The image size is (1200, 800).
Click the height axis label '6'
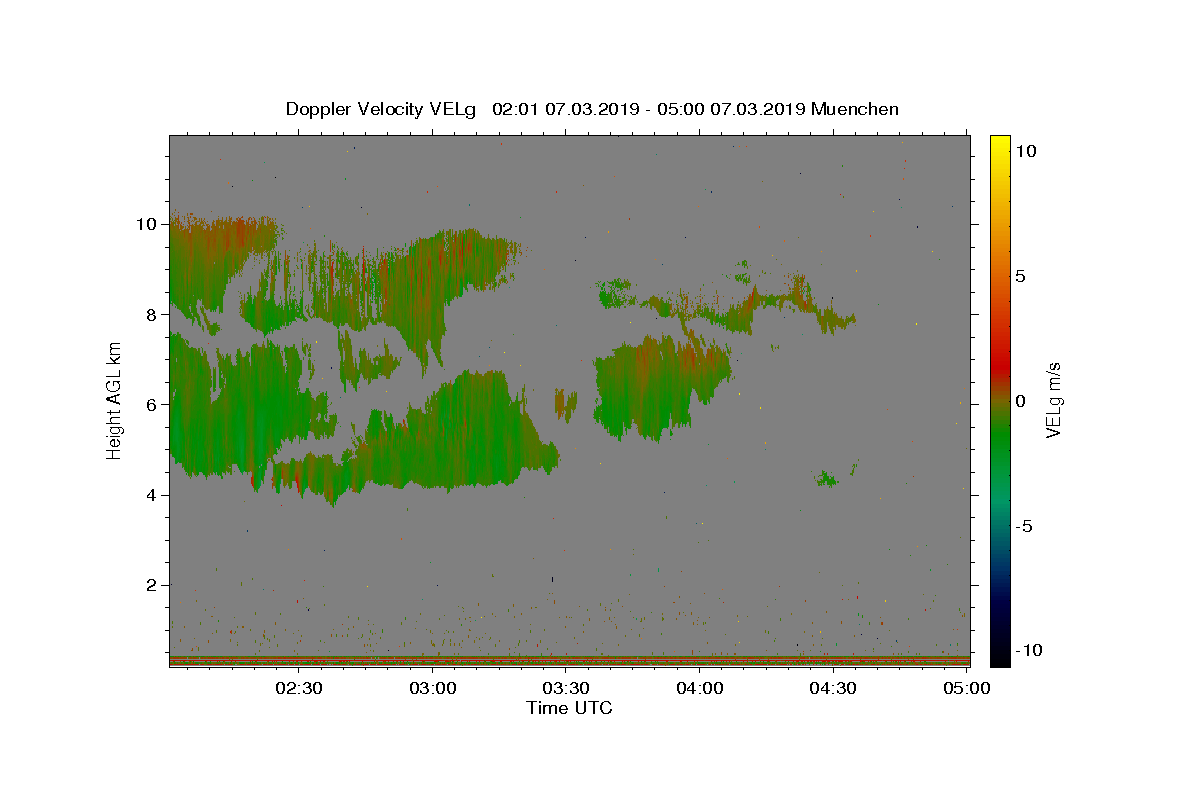point(154,405)
